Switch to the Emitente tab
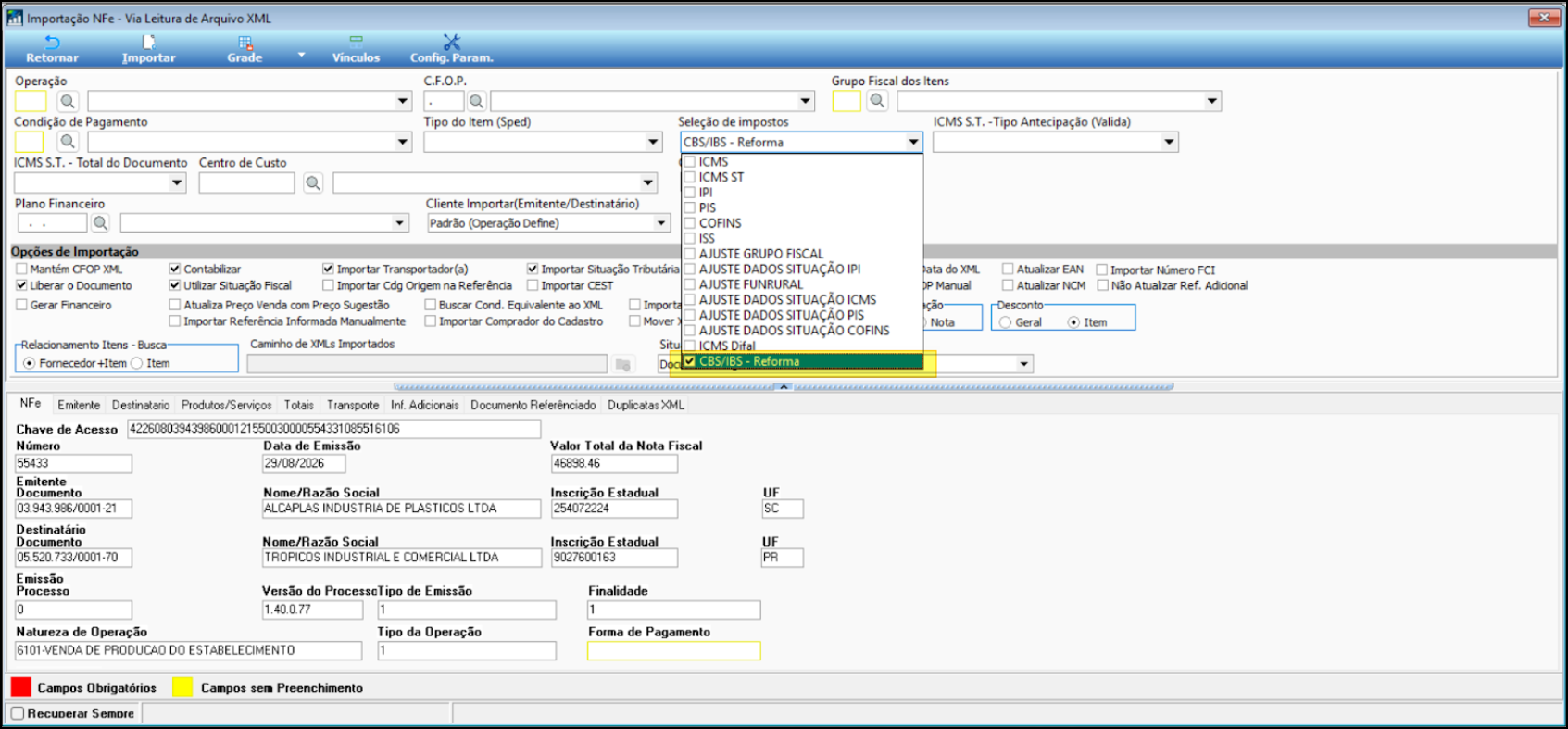 (79, 405)
